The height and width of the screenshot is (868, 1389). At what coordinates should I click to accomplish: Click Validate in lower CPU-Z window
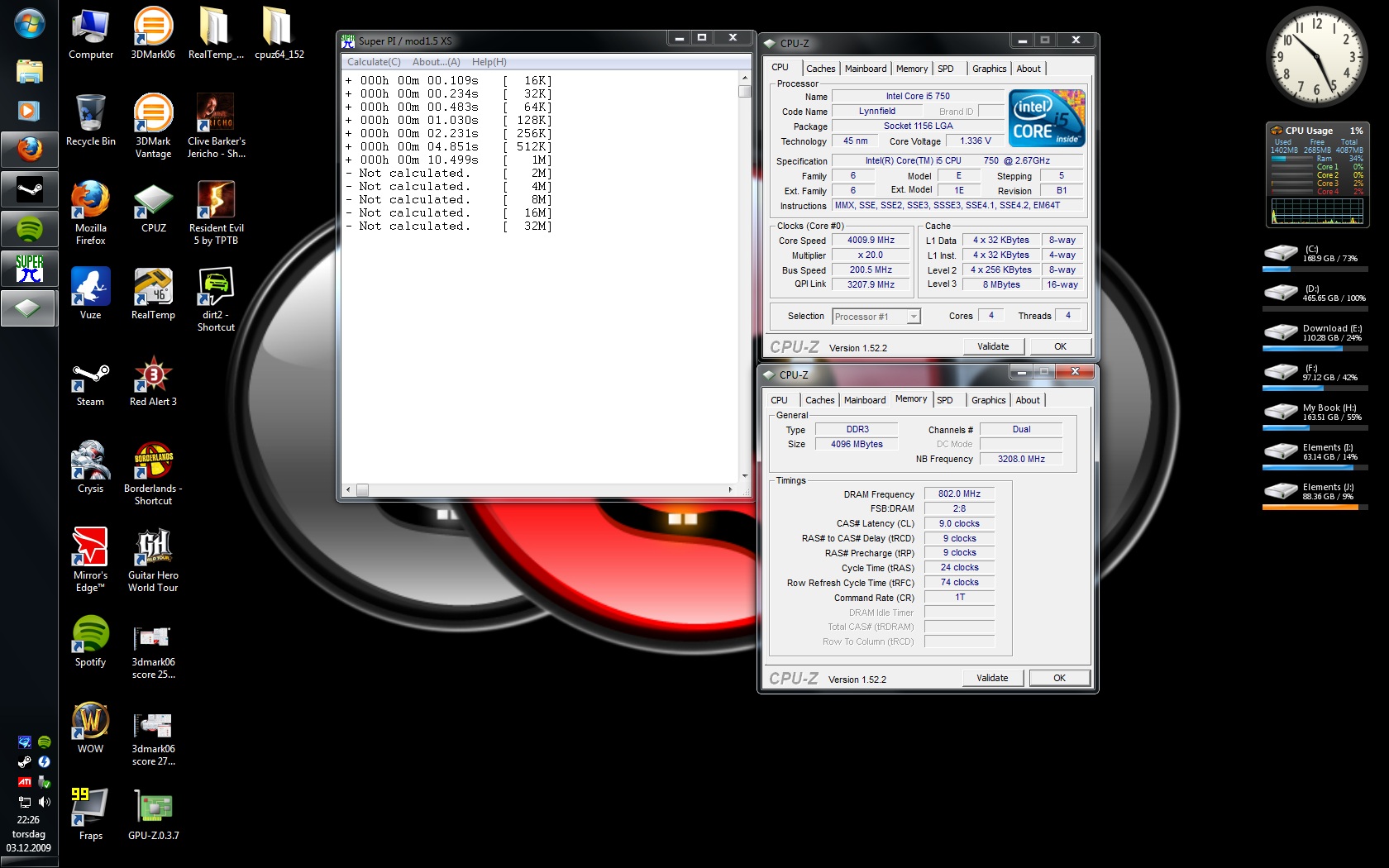(x=992, y=678)
